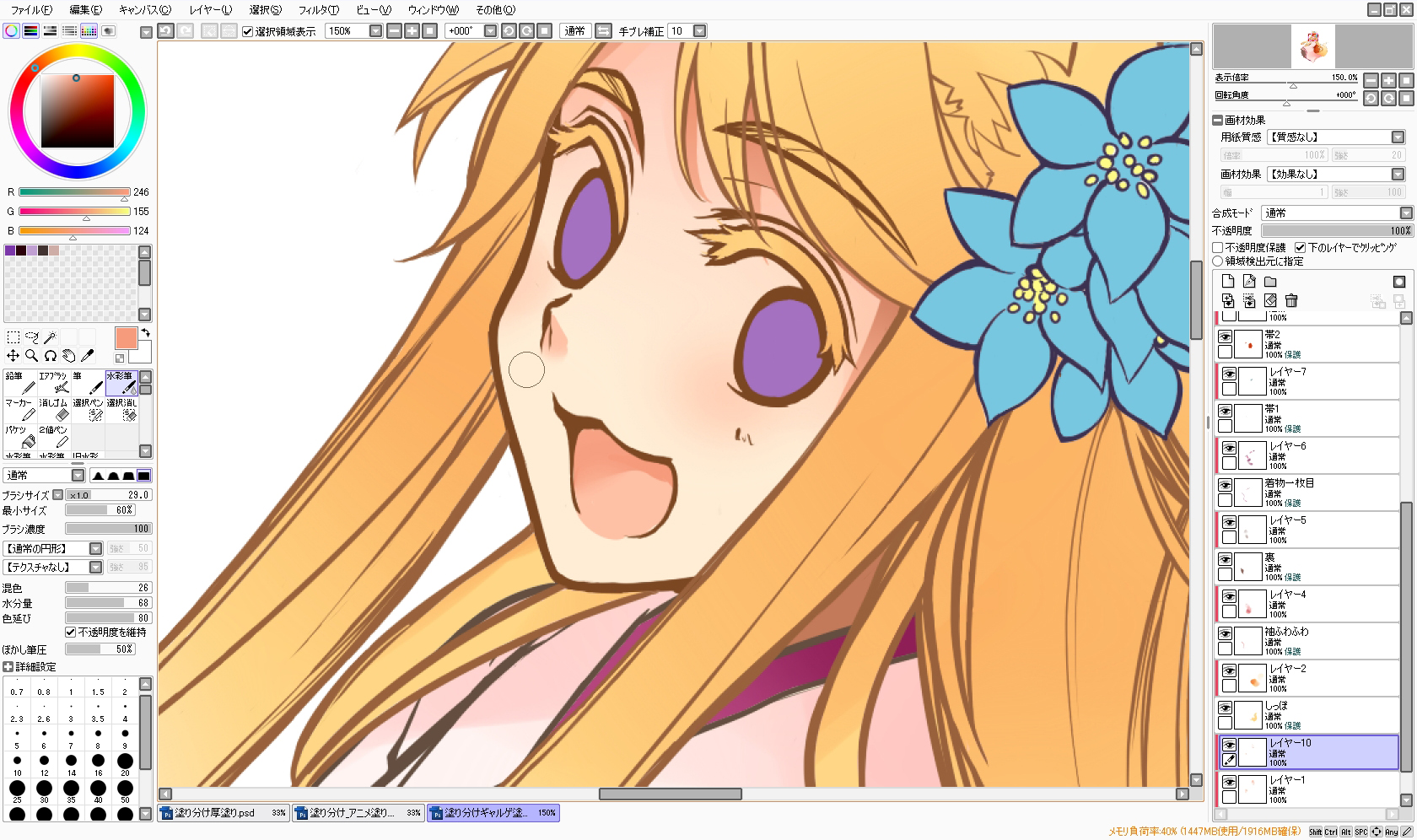Adjust the ブラシ濃度 density slider

[108, 529]
